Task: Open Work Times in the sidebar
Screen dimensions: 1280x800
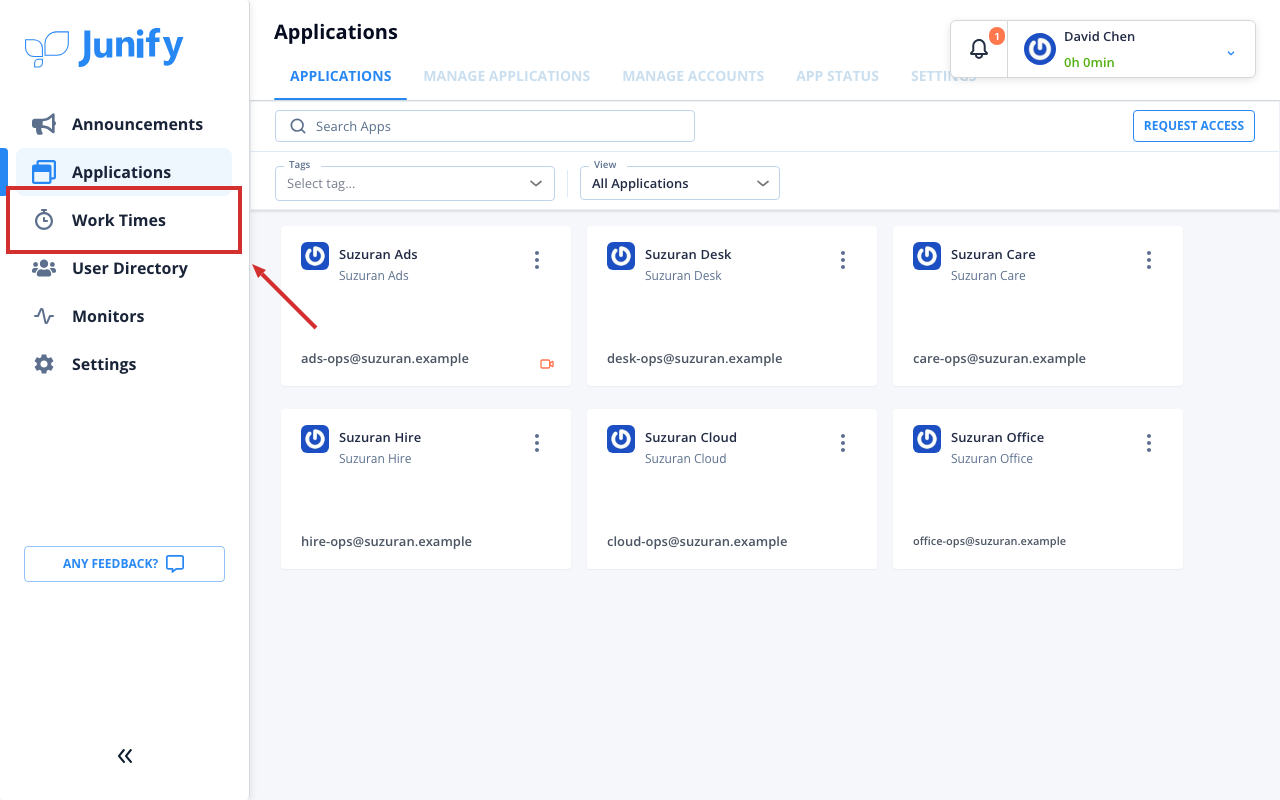Action: pyautogui.click(x=124, y=220)
